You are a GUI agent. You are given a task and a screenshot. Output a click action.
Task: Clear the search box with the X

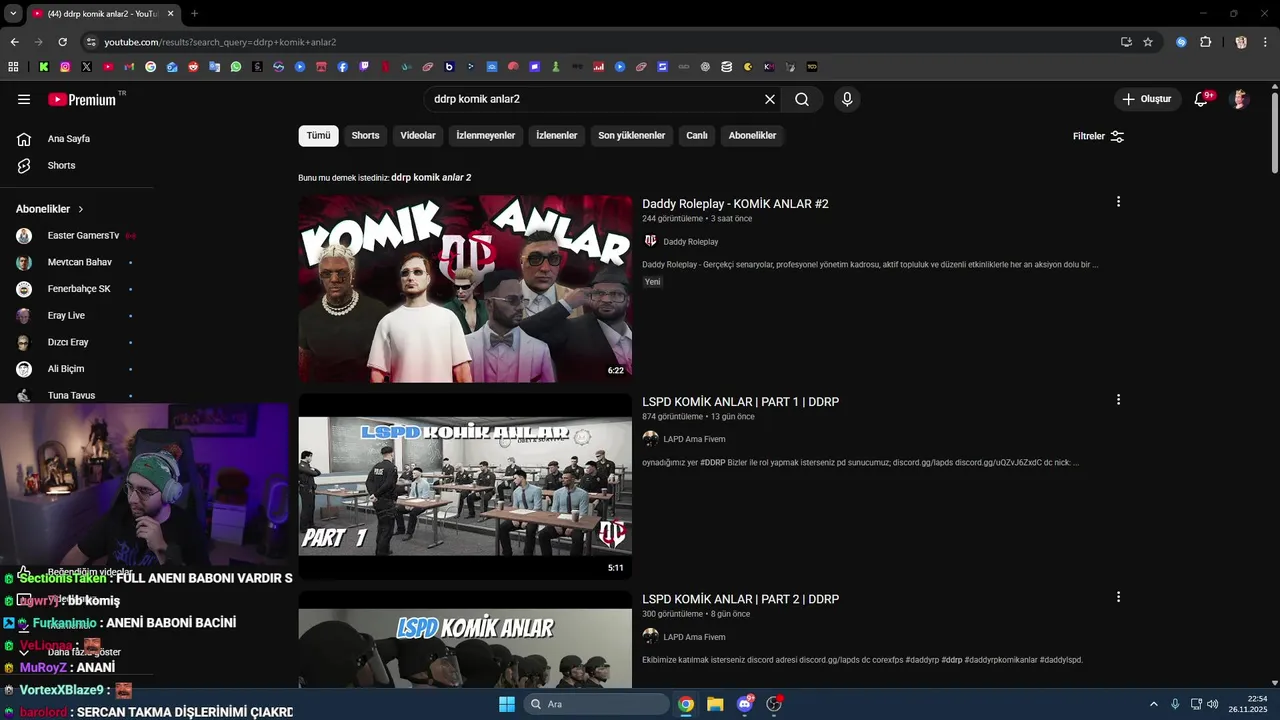[x=770, y=99]
